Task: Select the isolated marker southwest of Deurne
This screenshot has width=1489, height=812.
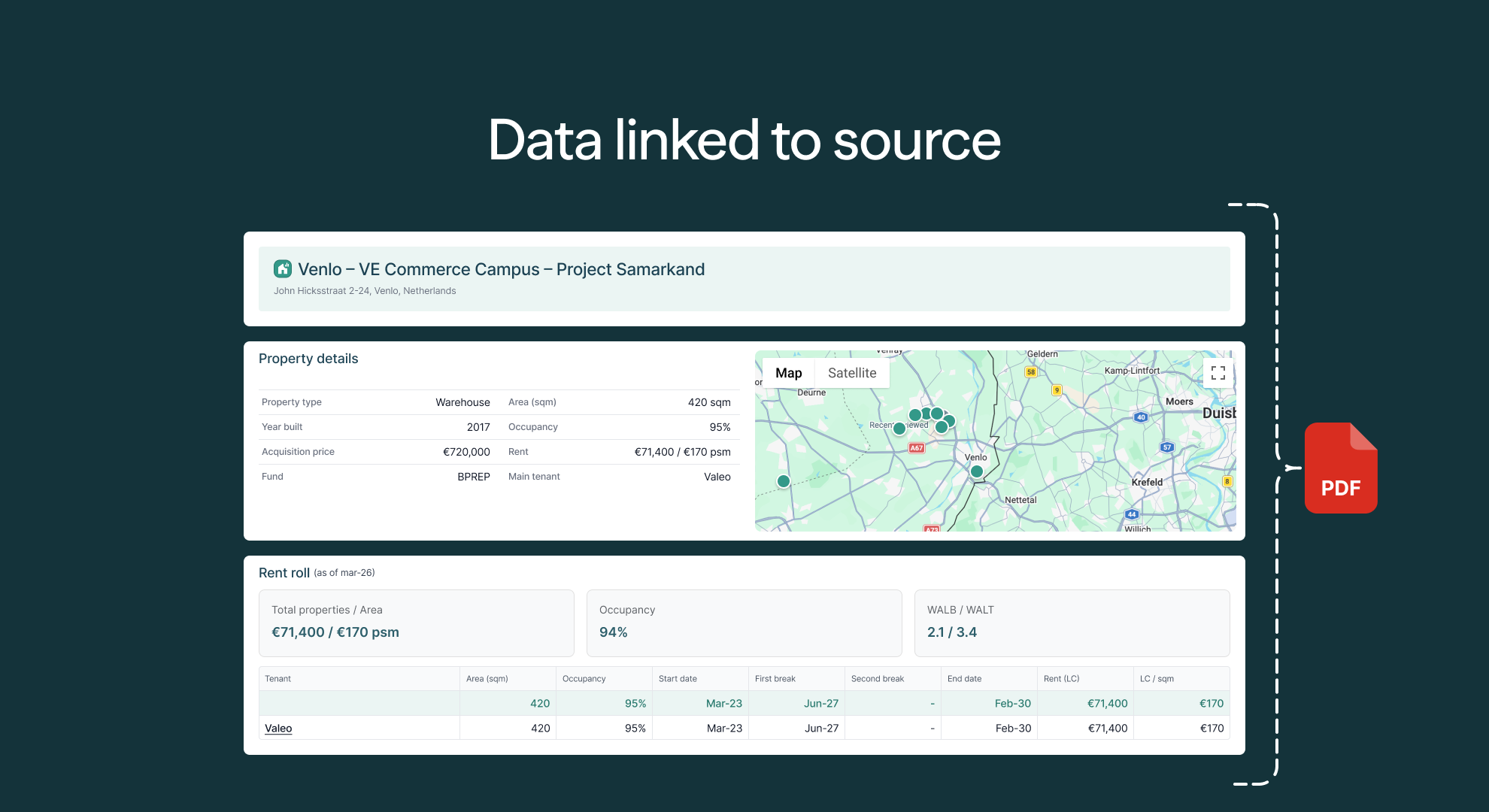Action: pyautogui.click(x=783, y=481)
